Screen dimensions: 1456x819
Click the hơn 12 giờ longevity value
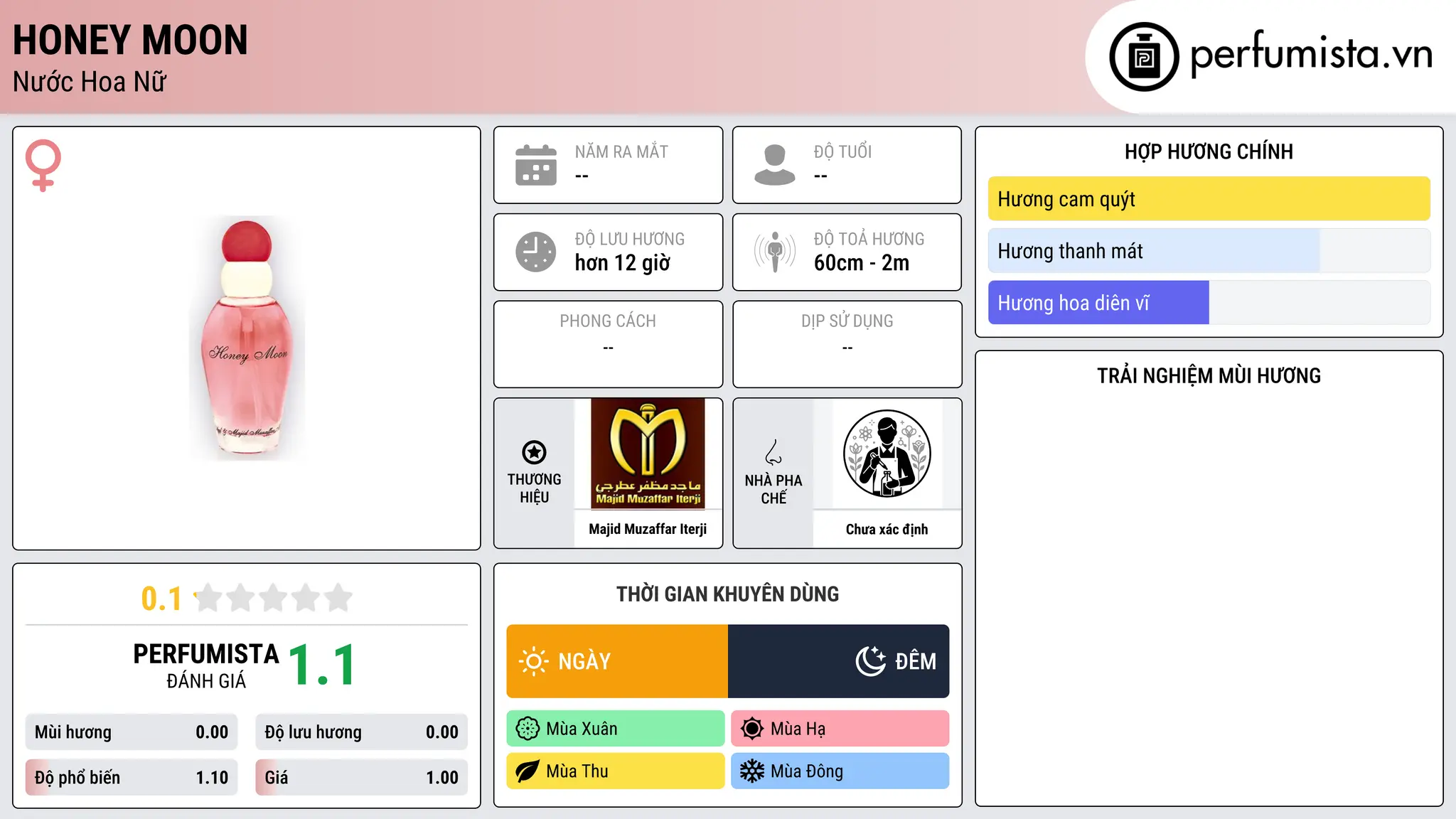pos(623,263)
